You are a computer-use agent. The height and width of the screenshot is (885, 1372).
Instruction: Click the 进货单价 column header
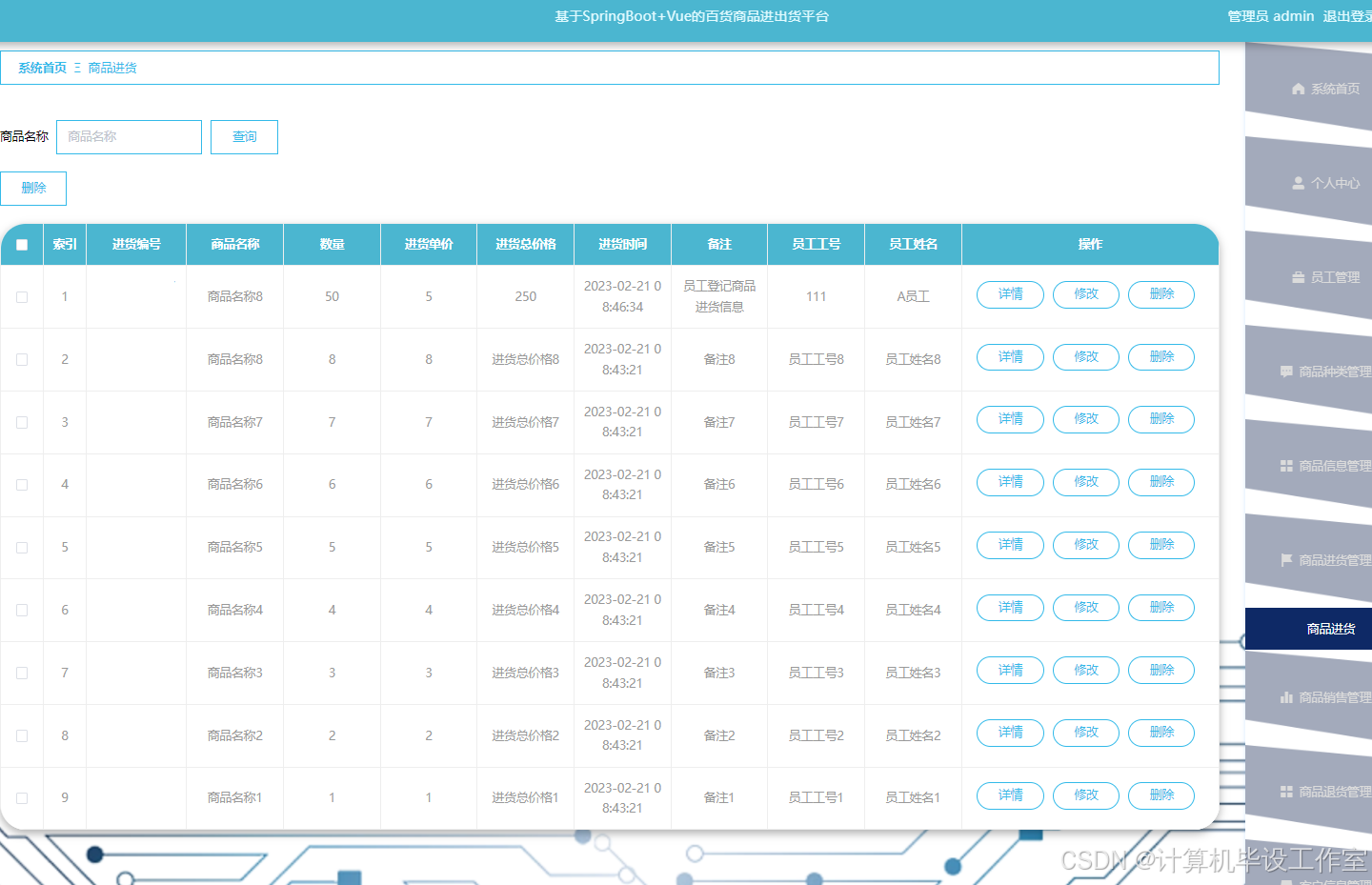tap(429, 245)
